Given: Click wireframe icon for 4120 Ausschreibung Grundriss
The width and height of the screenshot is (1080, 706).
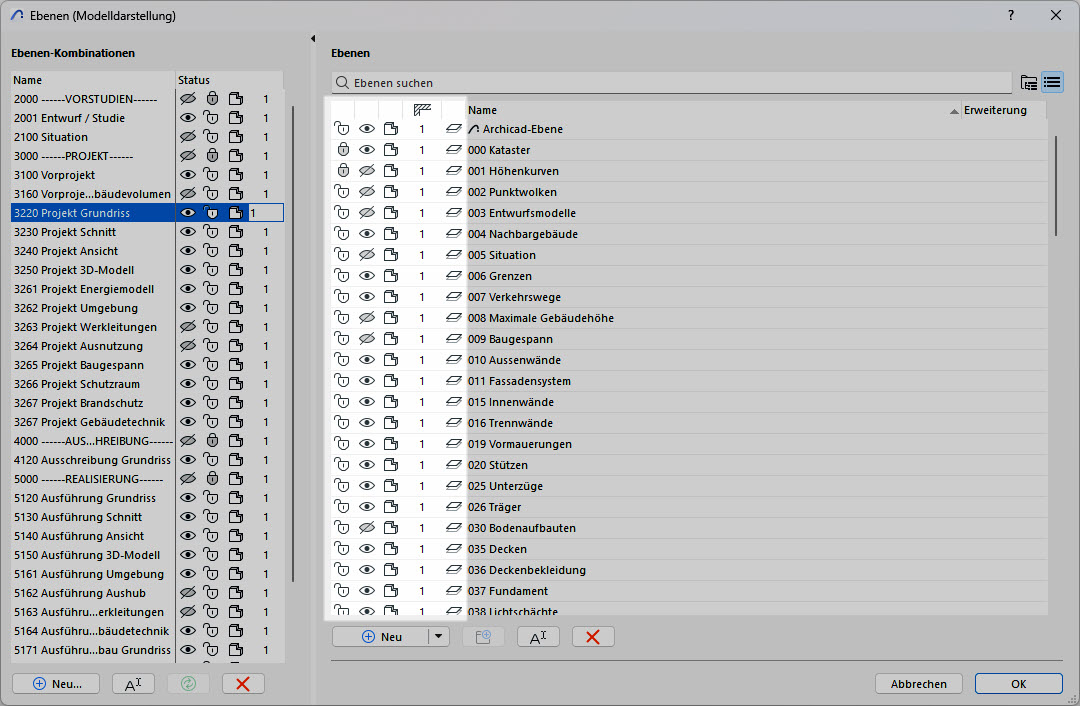Looking at the screenshot, I should point(236,460).
